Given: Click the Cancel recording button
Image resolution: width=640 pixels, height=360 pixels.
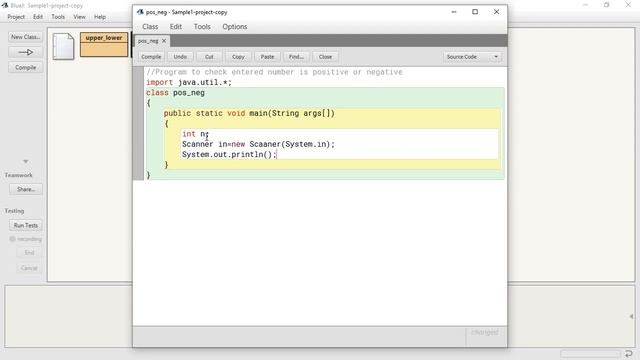Looking at the screenshot, I should tap(29, 268).
